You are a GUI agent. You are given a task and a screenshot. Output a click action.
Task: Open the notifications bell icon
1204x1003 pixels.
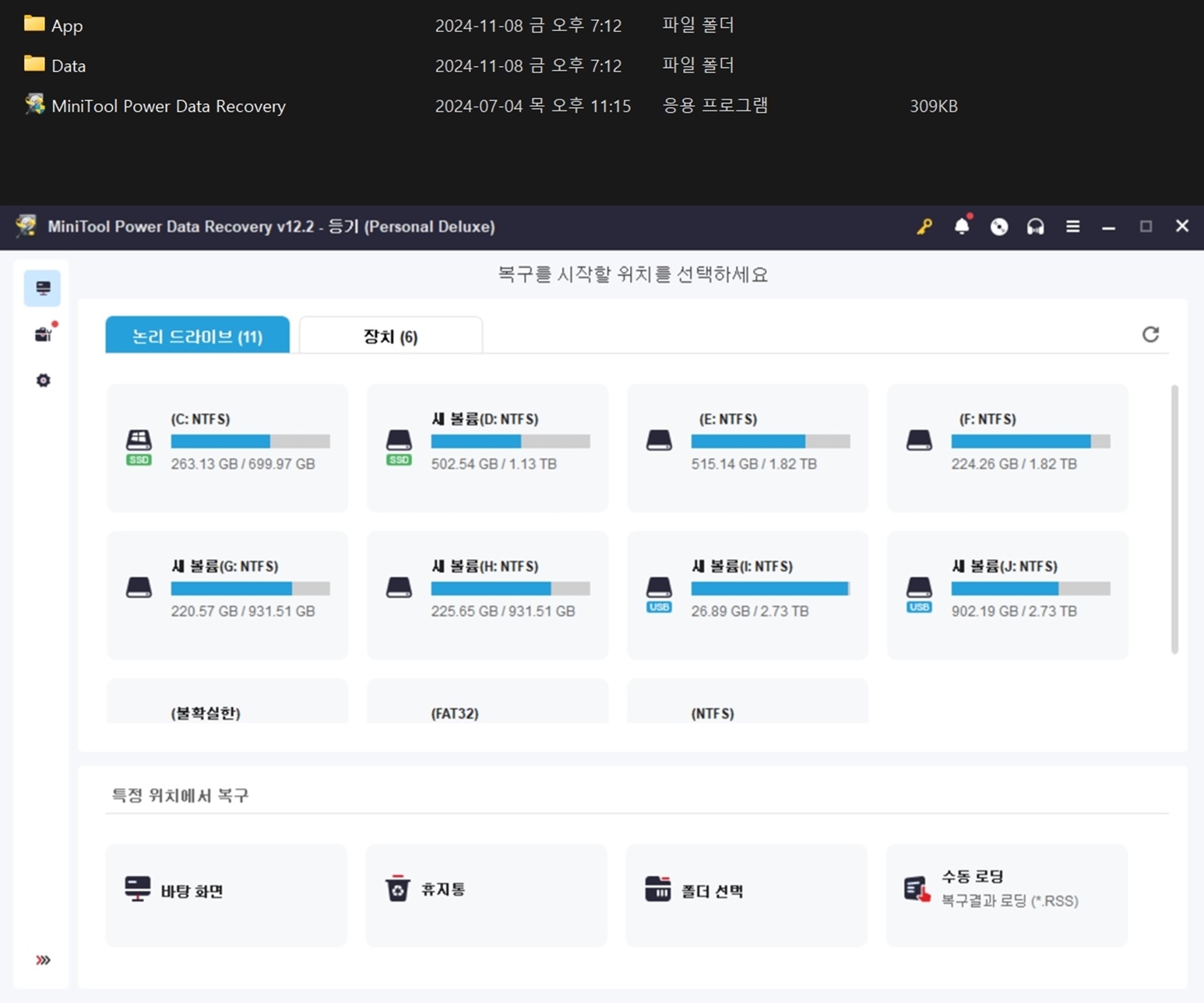963,226
